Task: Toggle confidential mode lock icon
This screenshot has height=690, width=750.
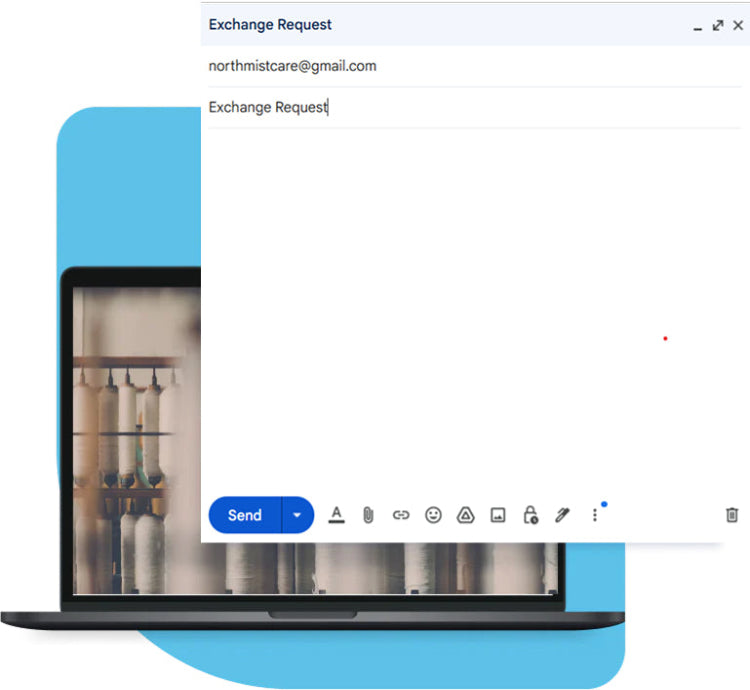Action: (x=530, y=515)
